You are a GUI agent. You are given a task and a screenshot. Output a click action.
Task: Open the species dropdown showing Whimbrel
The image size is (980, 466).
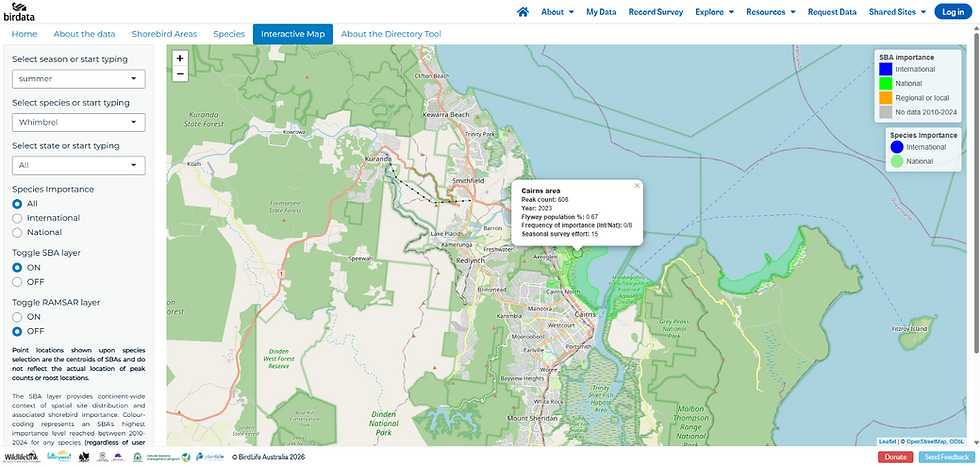(79, 122)
